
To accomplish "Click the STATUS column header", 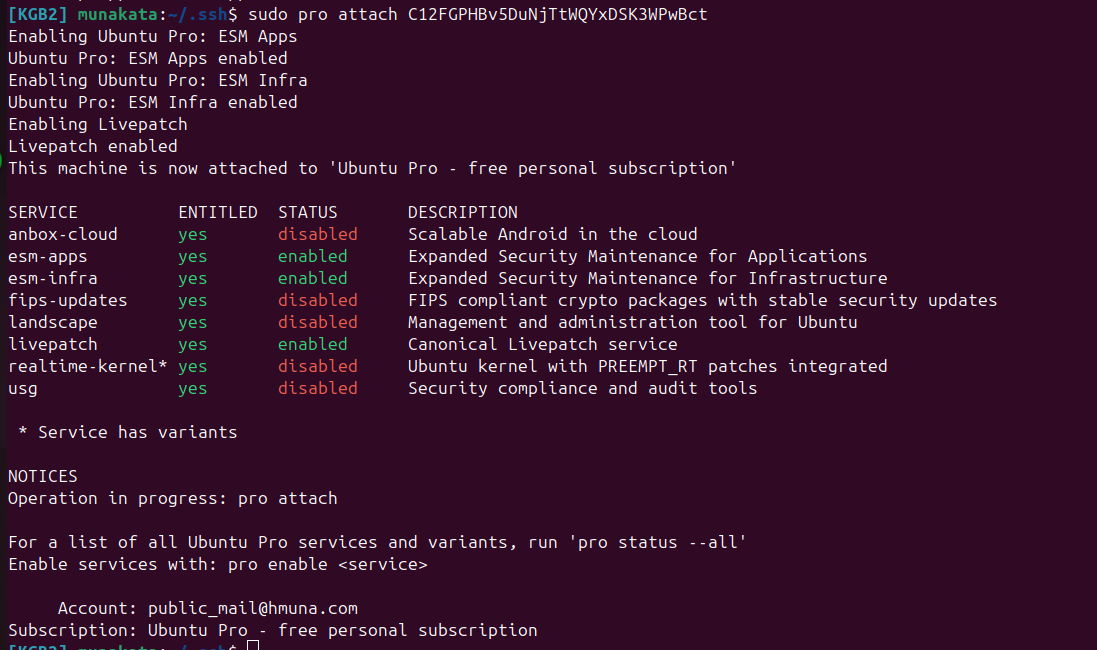I will coord(308,212).
